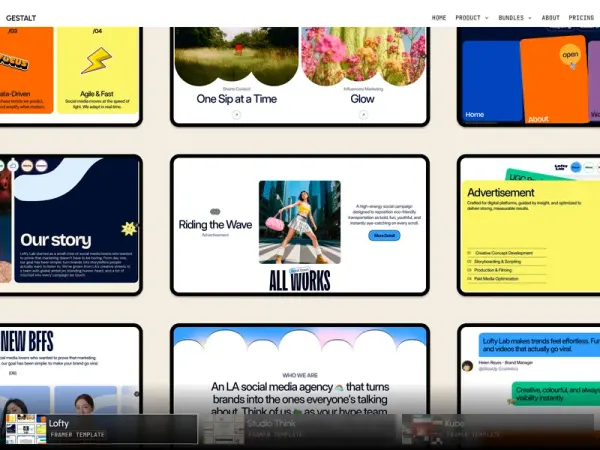Click 'Paid Media Optimization' list row

tap(507, 279)
